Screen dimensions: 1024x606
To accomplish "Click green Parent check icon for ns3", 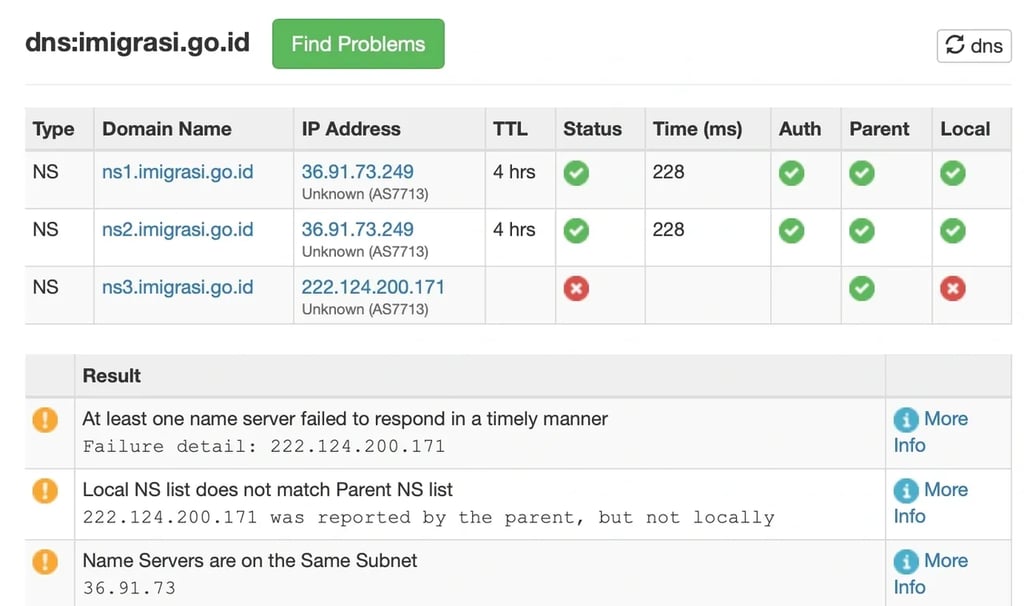I will tap(862, 289).
